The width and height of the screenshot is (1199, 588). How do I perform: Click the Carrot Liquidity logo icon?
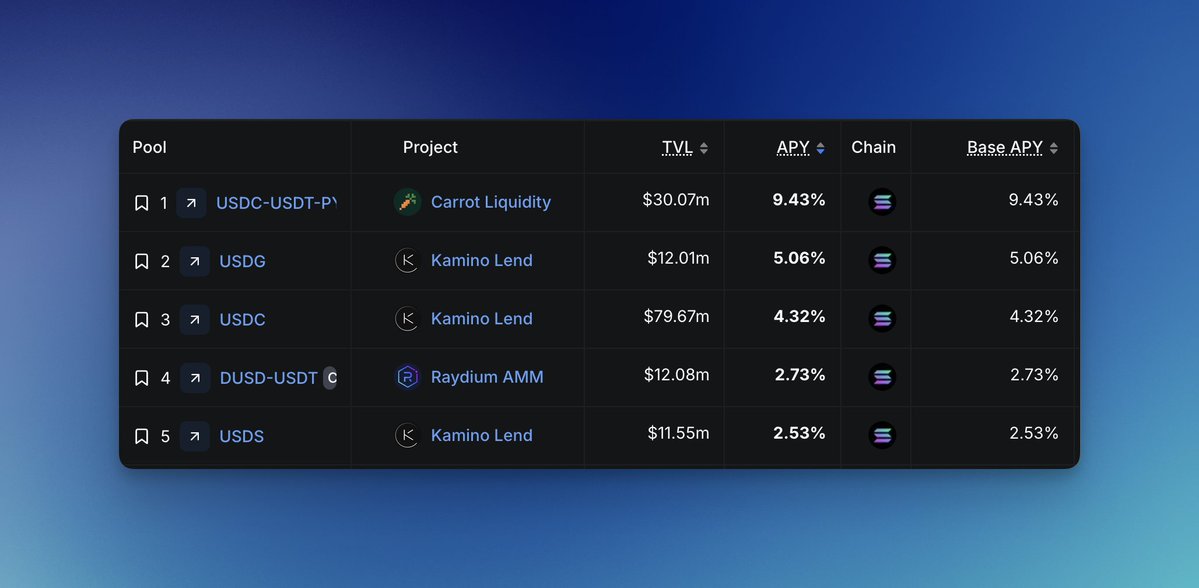407,202
